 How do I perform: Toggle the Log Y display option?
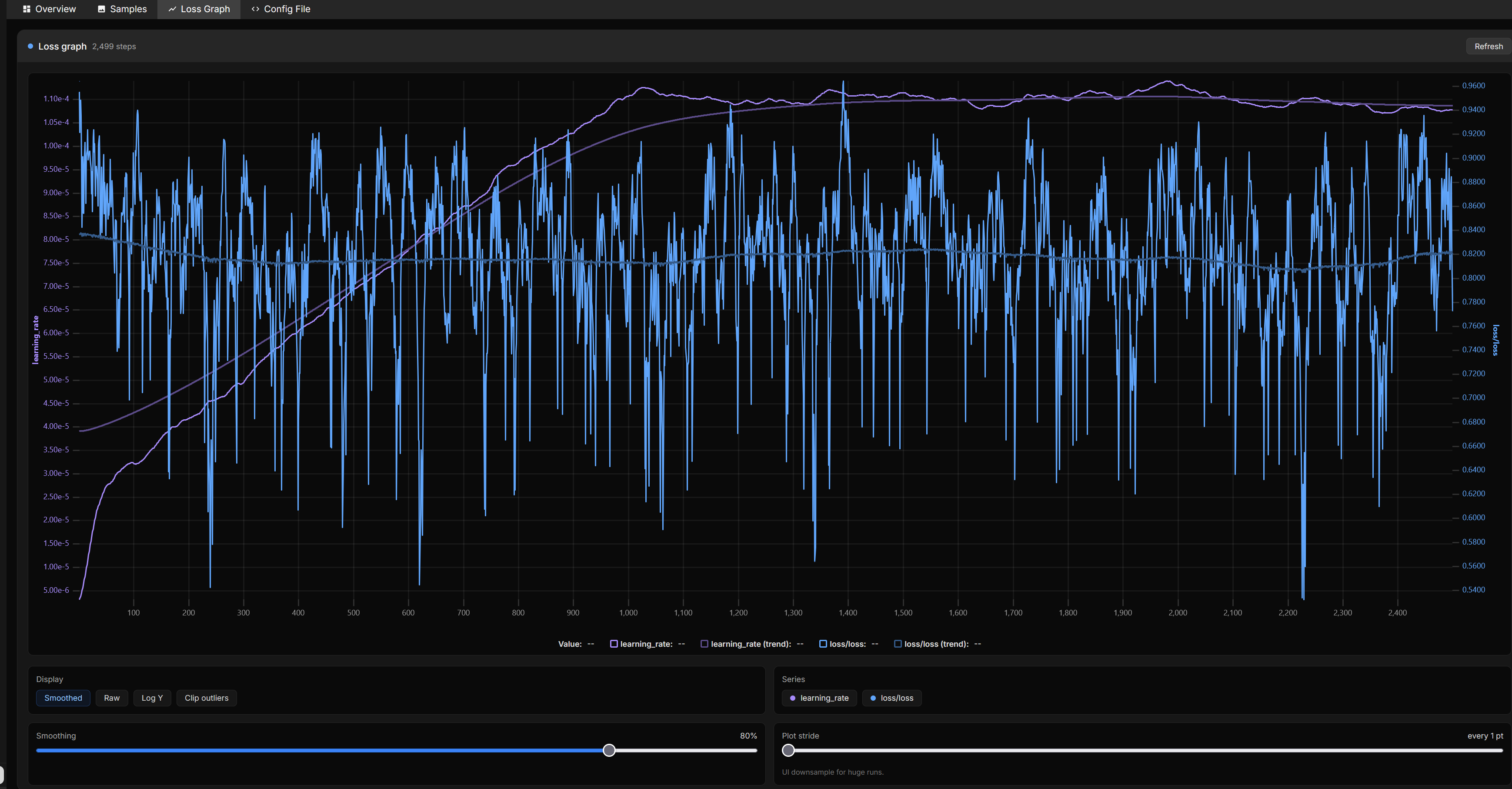tap(152, 698)
